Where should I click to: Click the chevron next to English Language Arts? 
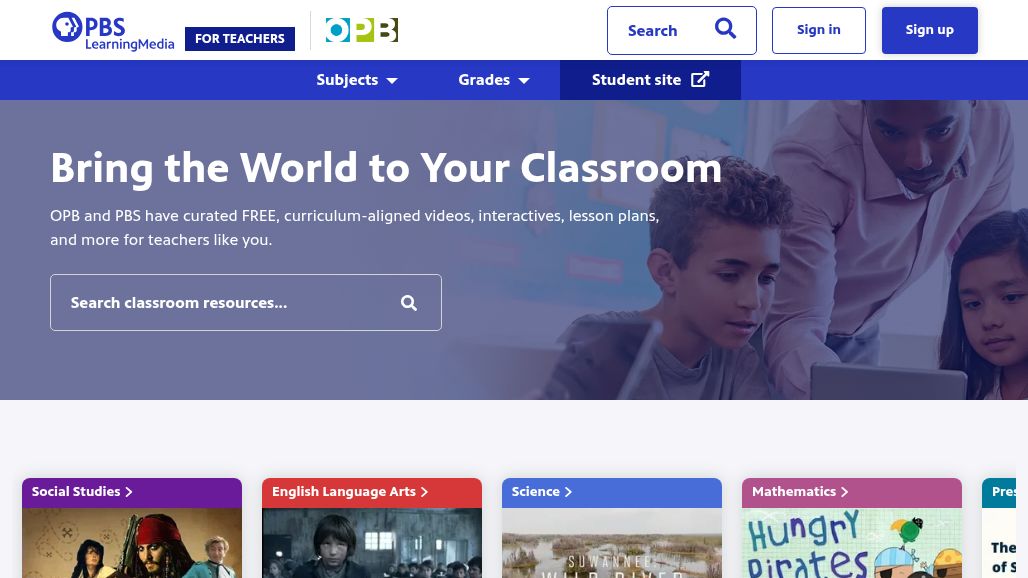coord(424,491)
